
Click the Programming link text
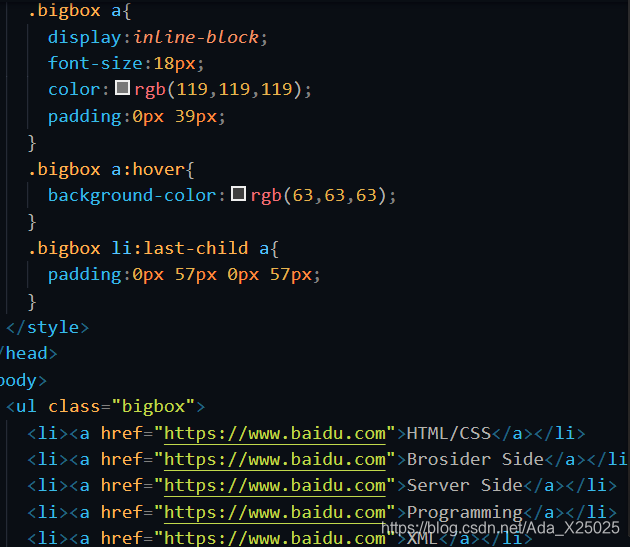click(464, 512)
